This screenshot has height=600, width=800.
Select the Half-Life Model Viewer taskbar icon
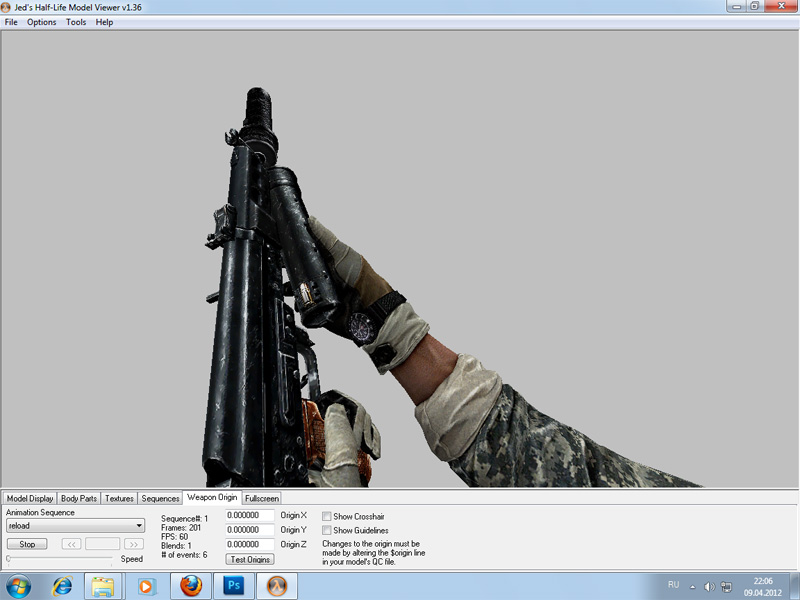pyautogui.click(x=277, y=586)
